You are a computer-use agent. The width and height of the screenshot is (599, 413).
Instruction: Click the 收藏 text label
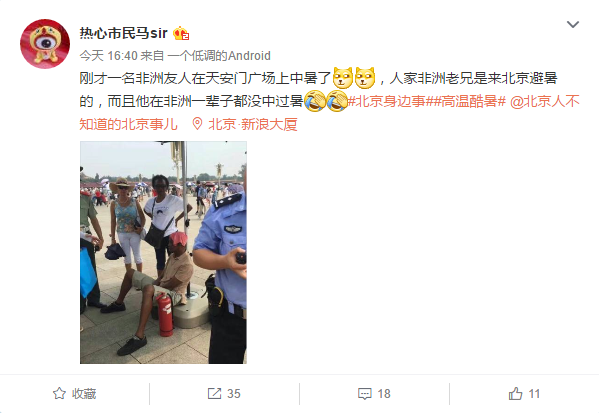pos(84,394)
